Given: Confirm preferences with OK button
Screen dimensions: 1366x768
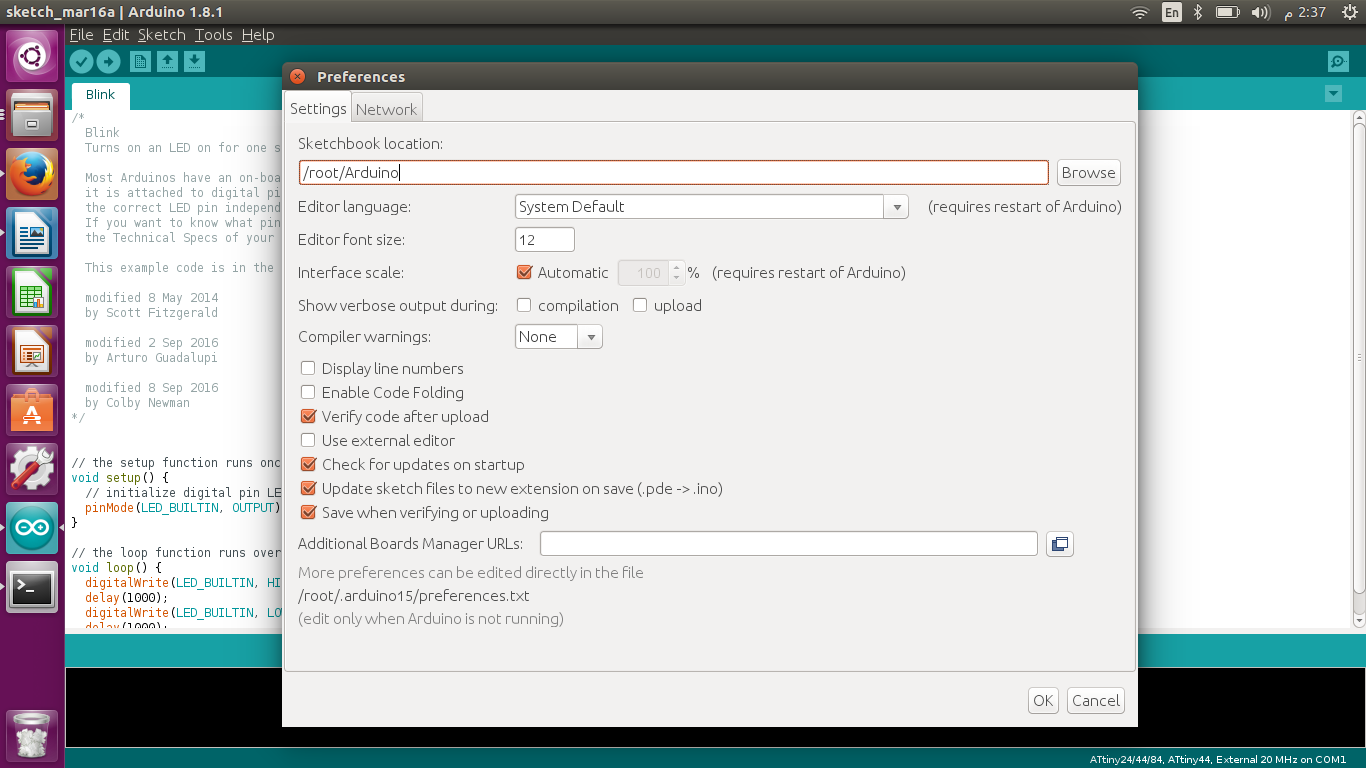Looking at the screenshot, I should coord(1043,700).
